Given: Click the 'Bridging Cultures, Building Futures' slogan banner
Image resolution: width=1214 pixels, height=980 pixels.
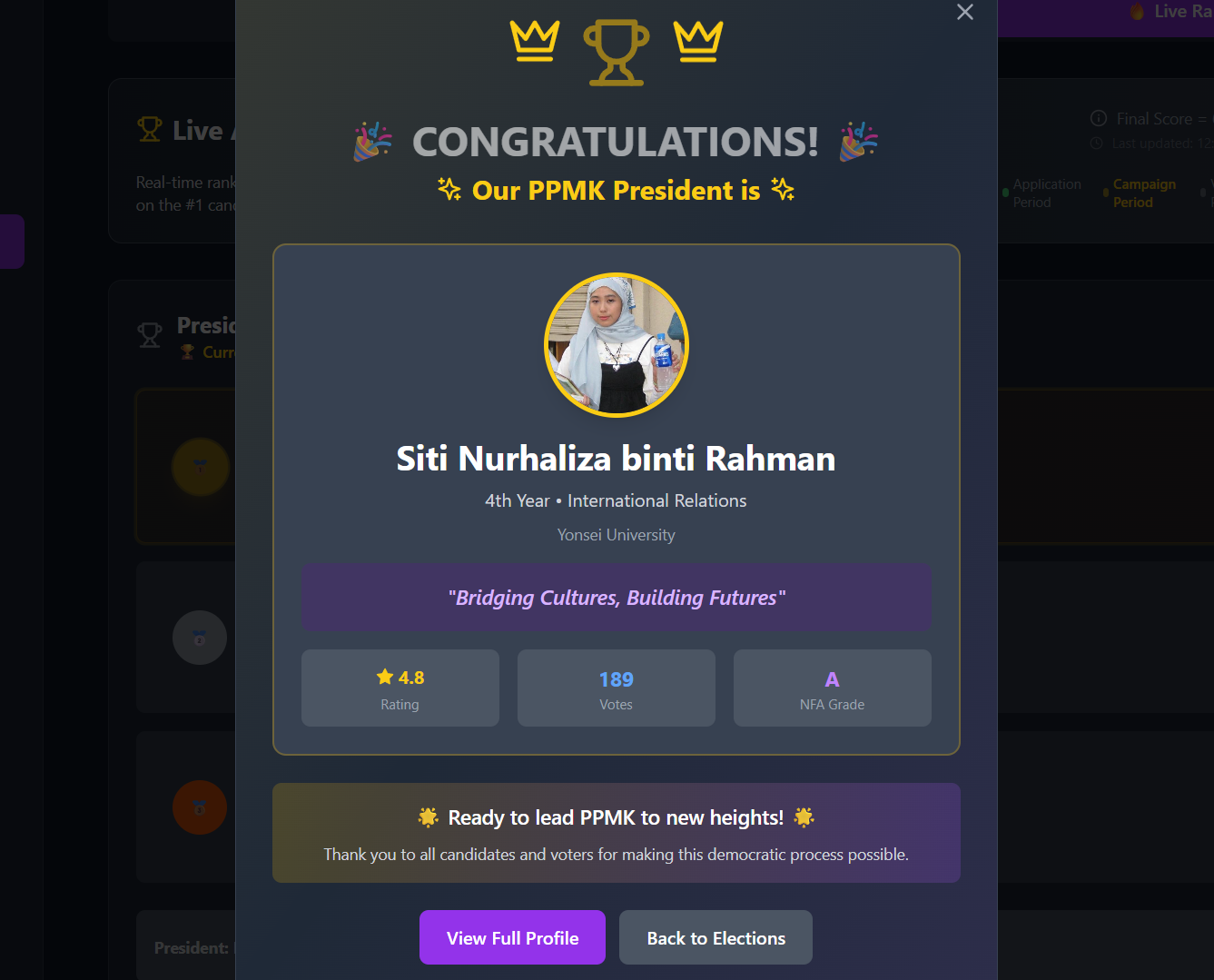Looking at the screenshot, I should coord(617,597).
